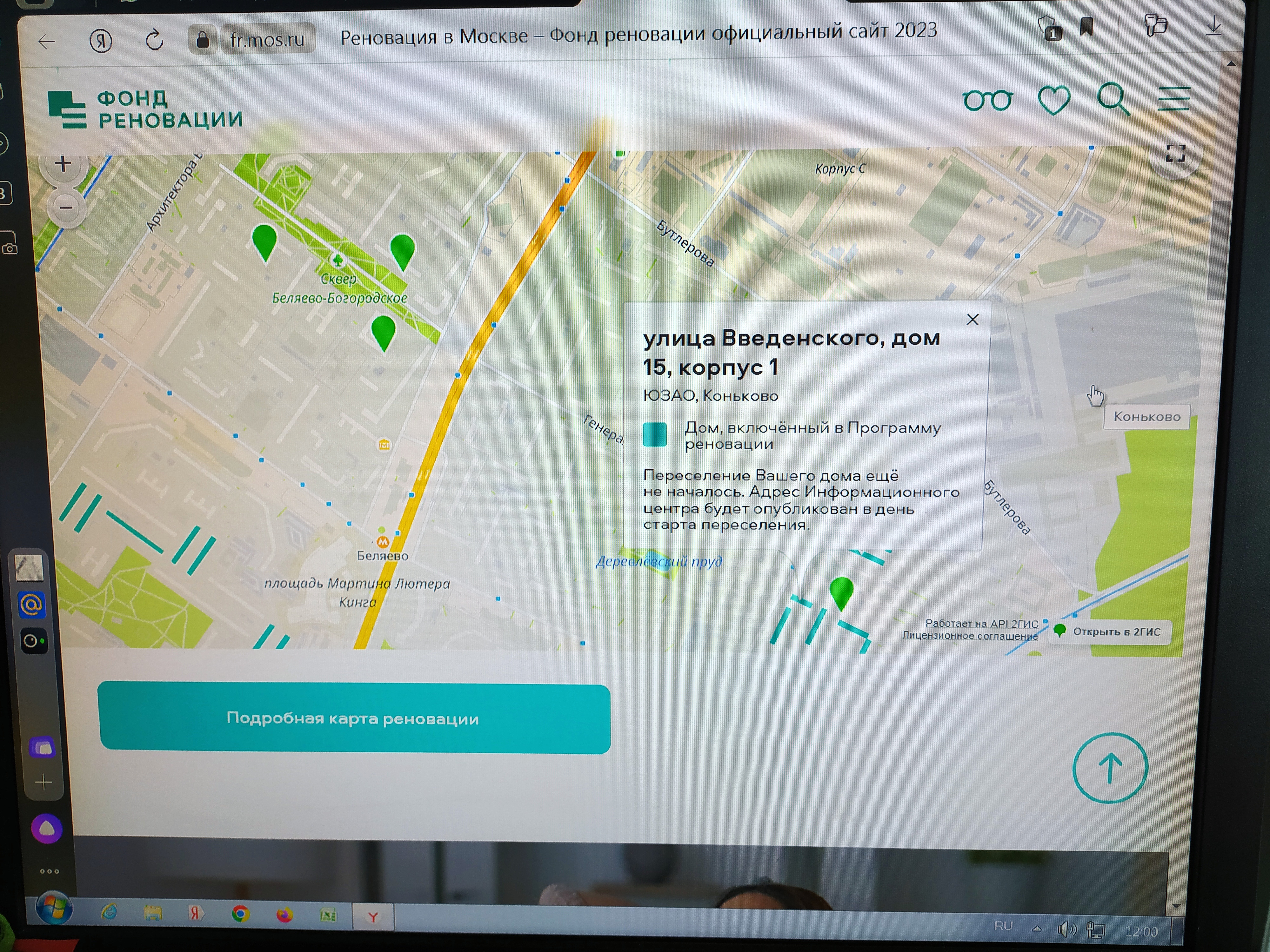Open the Mail.ru @ icon in sidebar
Image resolution: width=1270 pixels, height=952 pixels.
pyautogui.click(x=31, y=605)
